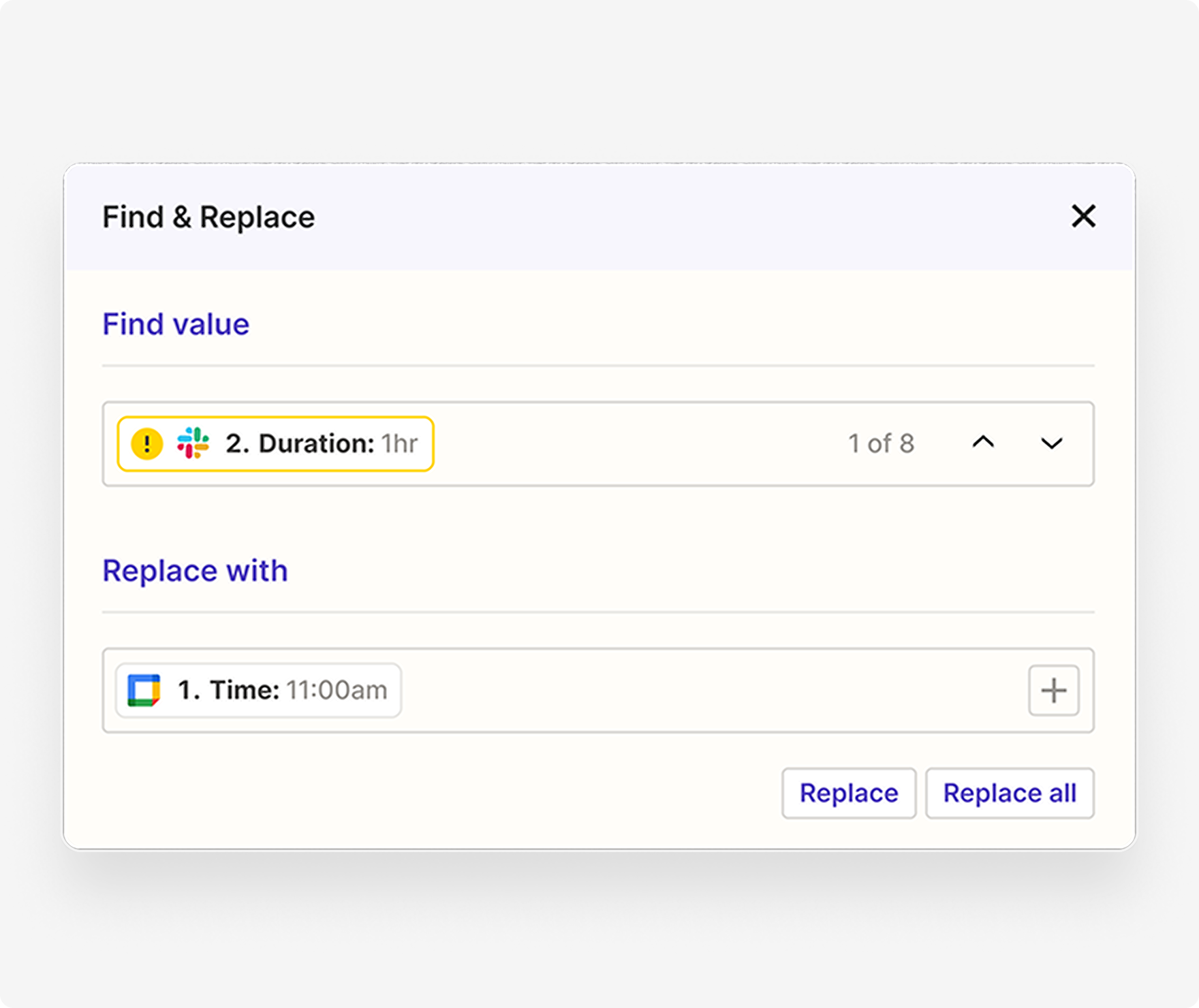1199x1008 pixels.
Task: Click the plus icon to add value
Action: click(1053, 691)
